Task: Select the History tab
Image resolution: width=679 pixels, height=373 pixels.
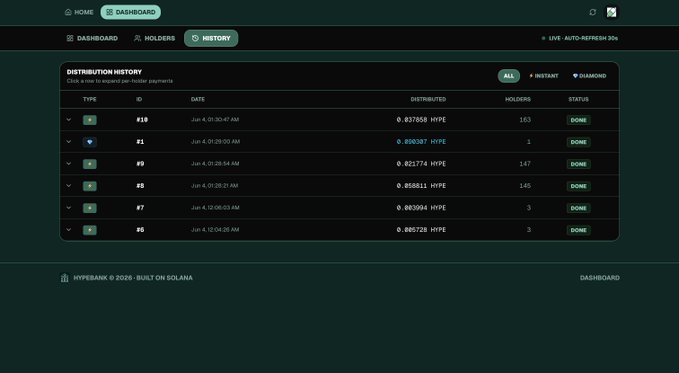Action: point(211,38)
